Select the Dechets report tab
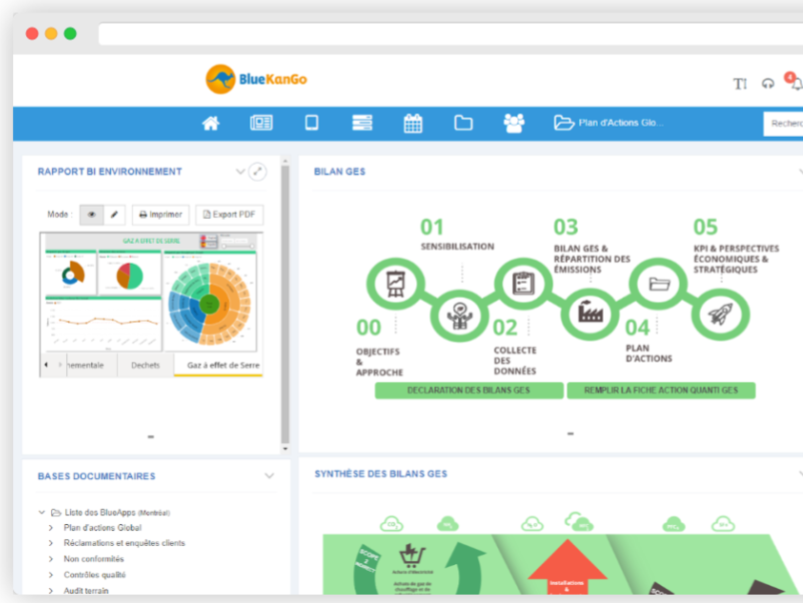This screenshot has width=803, height=603. (145, 365)
